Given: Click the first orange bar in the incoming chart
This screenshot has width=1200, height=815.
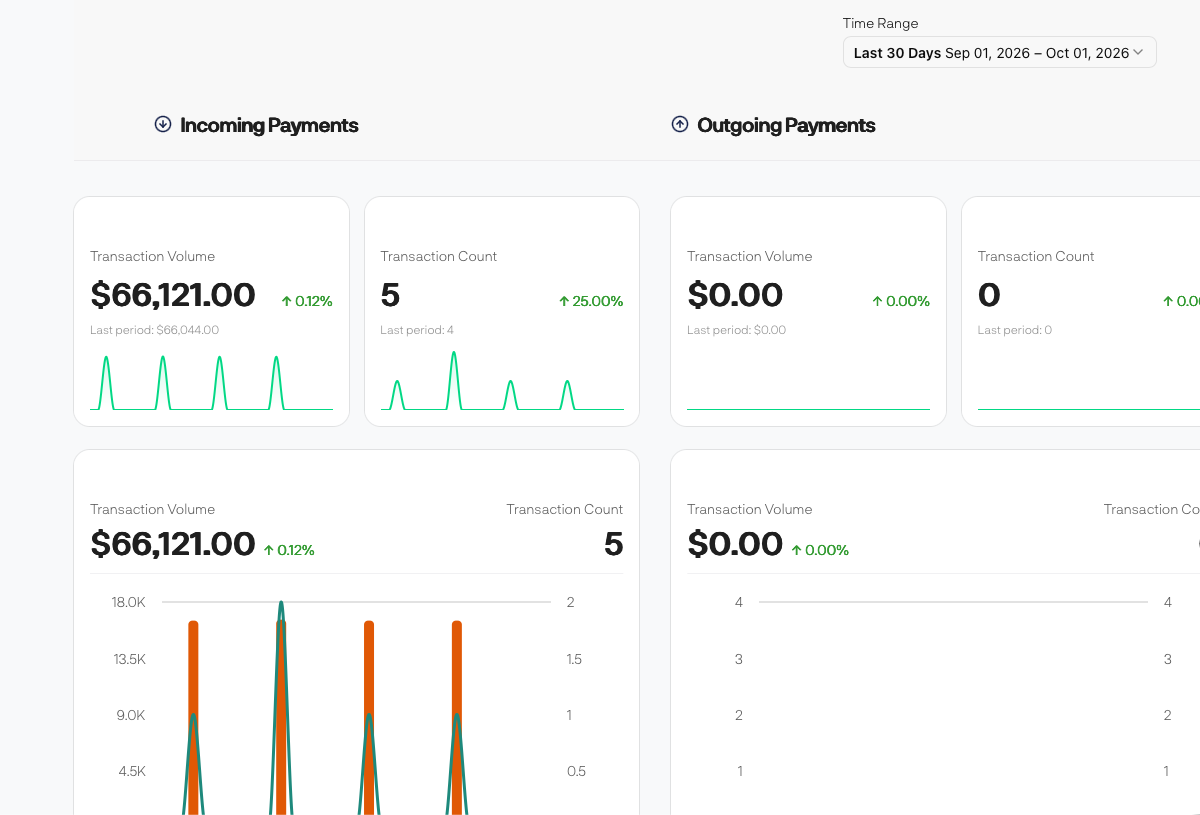Looking at the screenshot, I should 193,717.
